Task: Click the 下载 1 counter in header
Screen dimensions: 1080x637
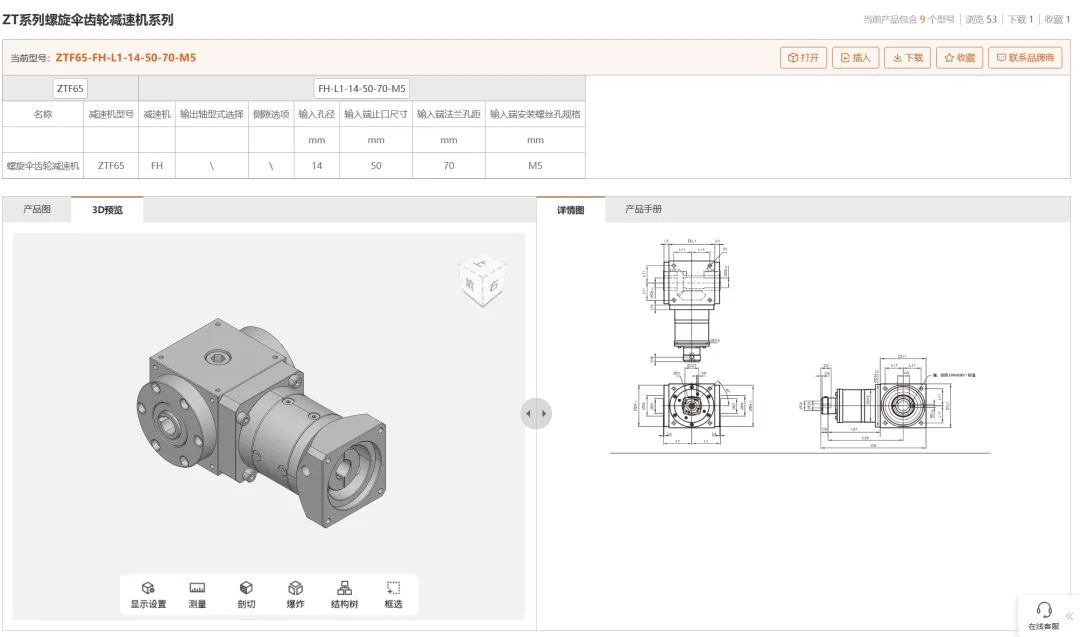Action: click(x=1021, y=19)
